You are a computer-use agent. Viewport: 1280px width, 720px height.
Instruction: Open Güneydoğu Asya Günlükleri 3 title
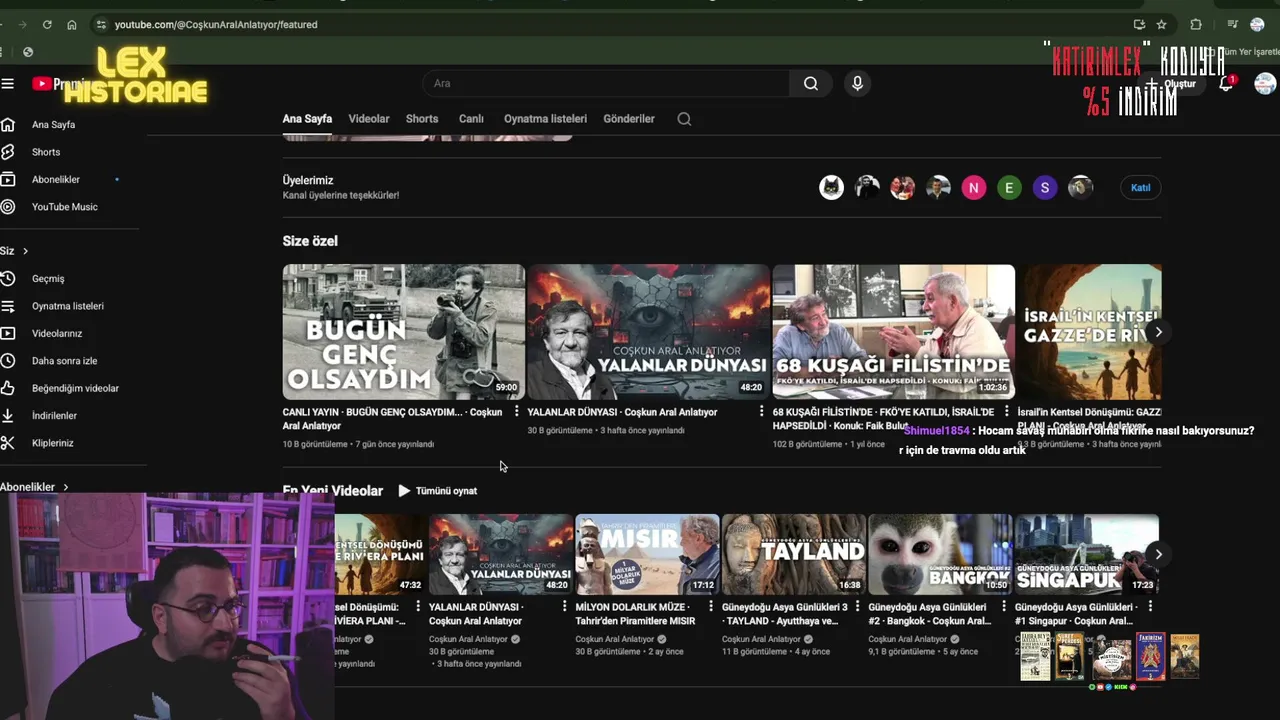(784, 614)
